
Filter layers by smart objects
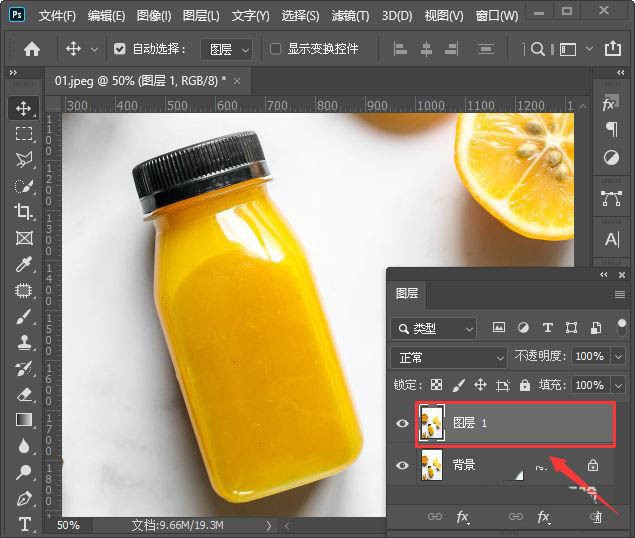[596, 327]
